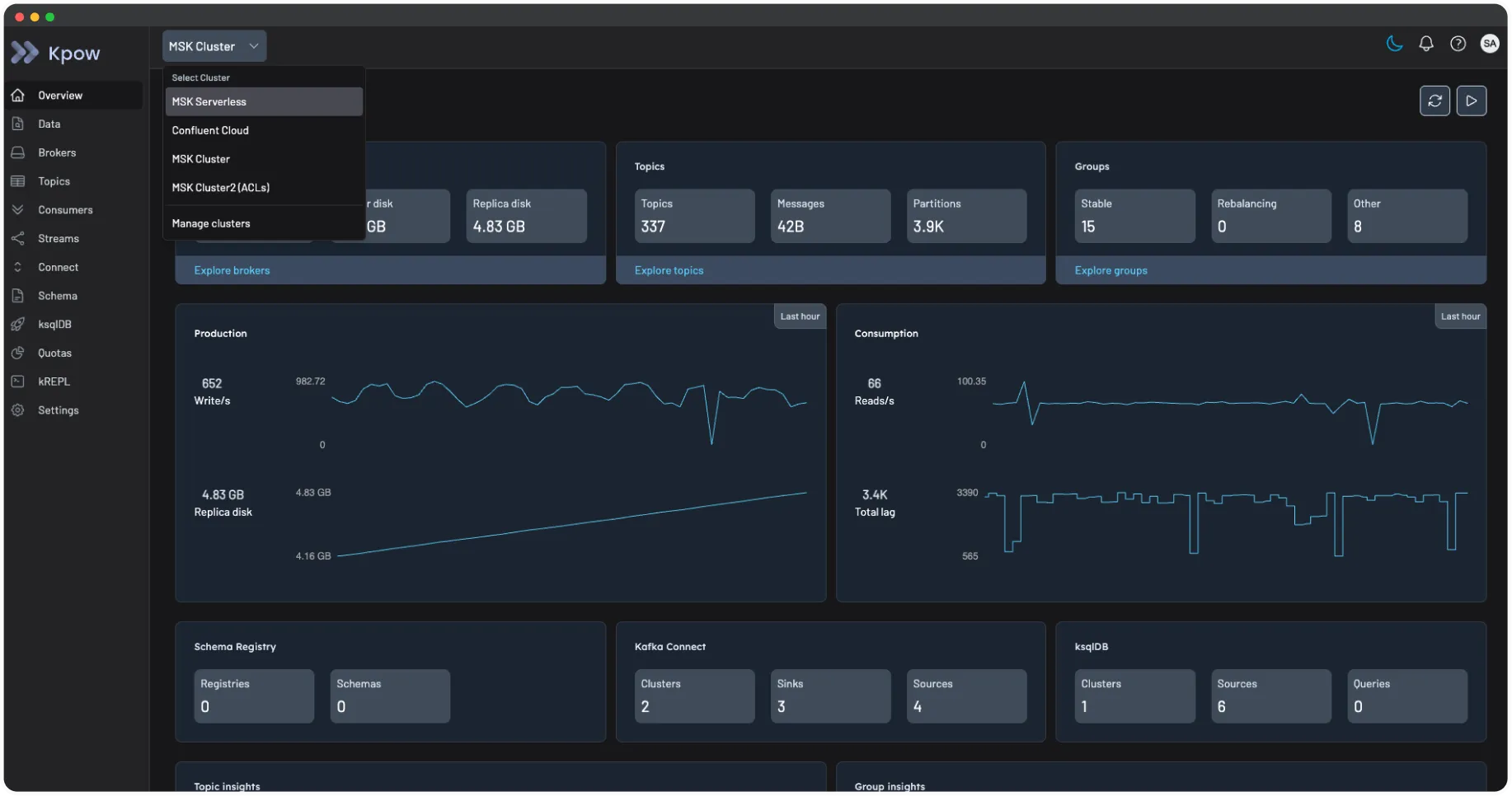Click the Data sidebar icon
Screen dimensions: 1512x796
pos(18,124)
